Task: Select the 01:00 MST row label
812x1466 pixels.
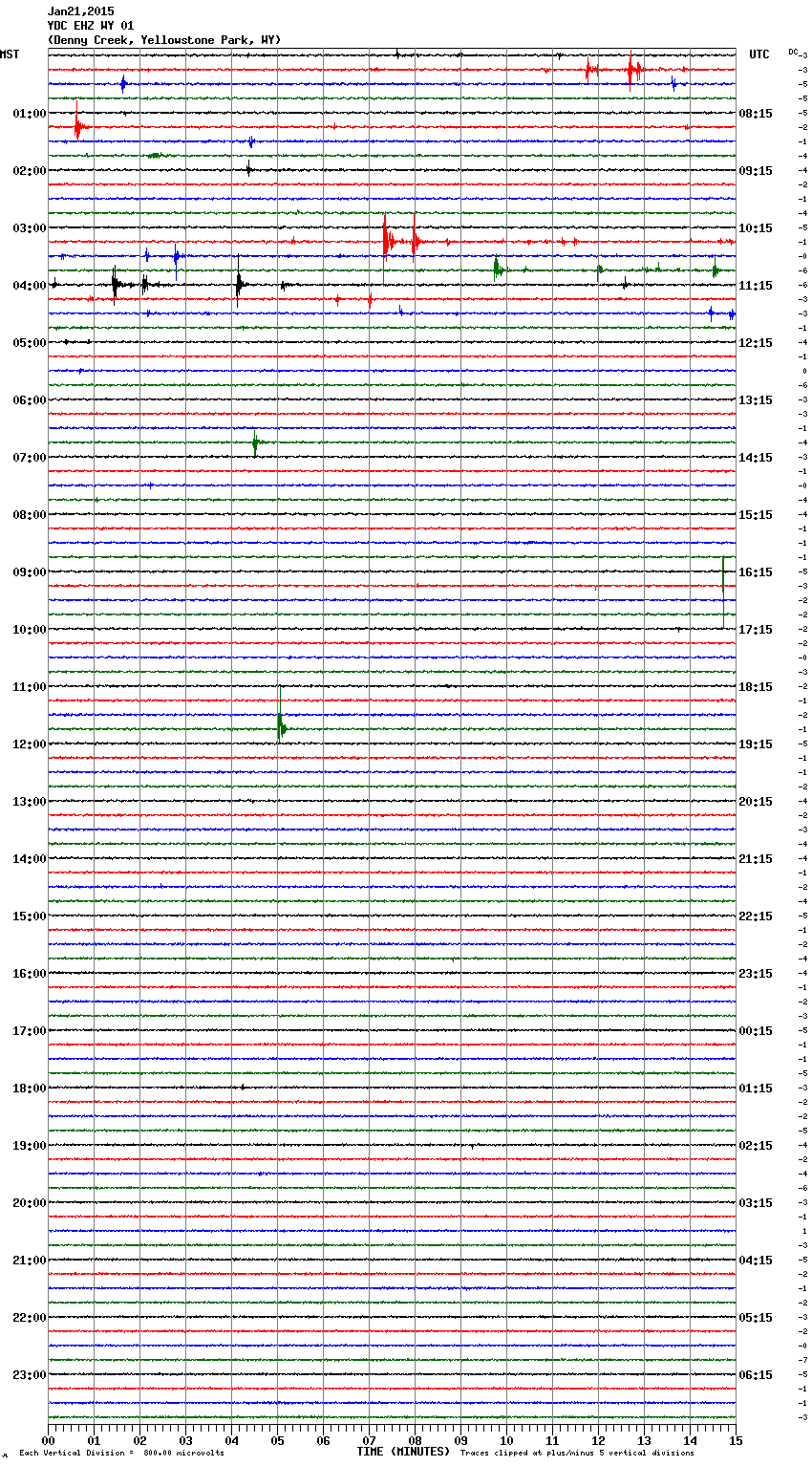Action: pos(29,114)
